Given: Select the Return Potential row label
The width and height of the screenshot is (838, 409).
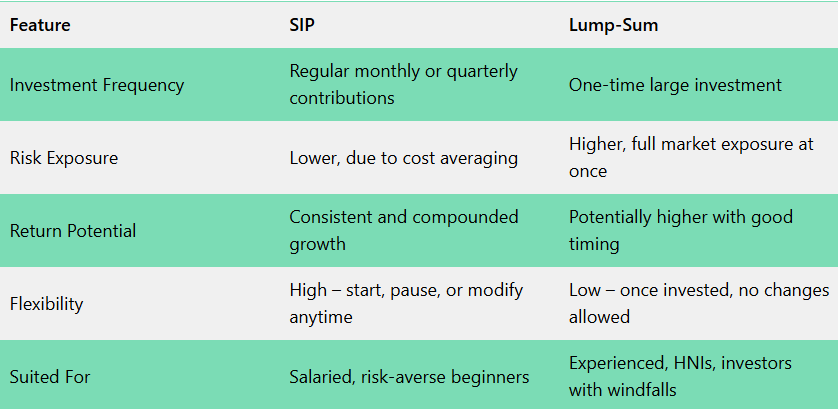Looking at the screenshot, I should tap(73, 231).
